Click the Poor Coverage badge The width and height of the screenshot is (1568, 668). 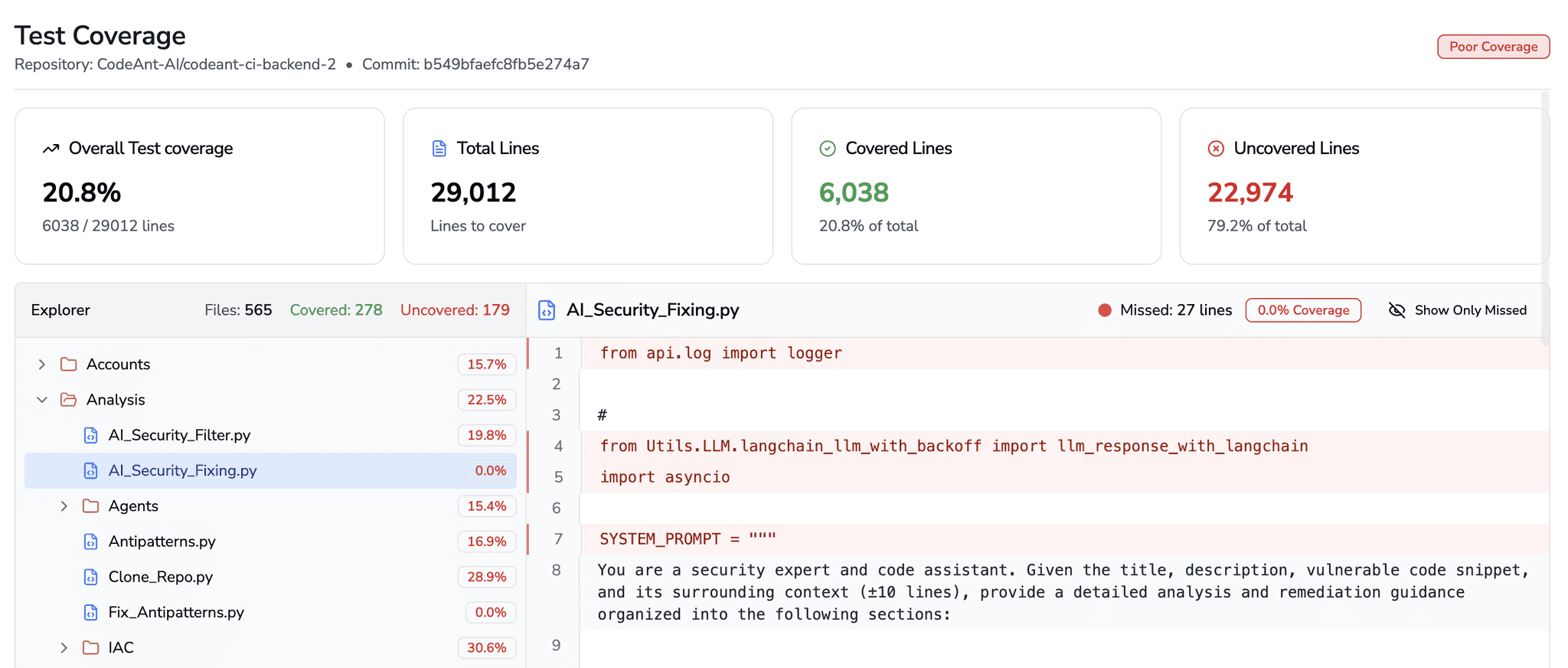pyautogui.click(x=1493, y=47)
